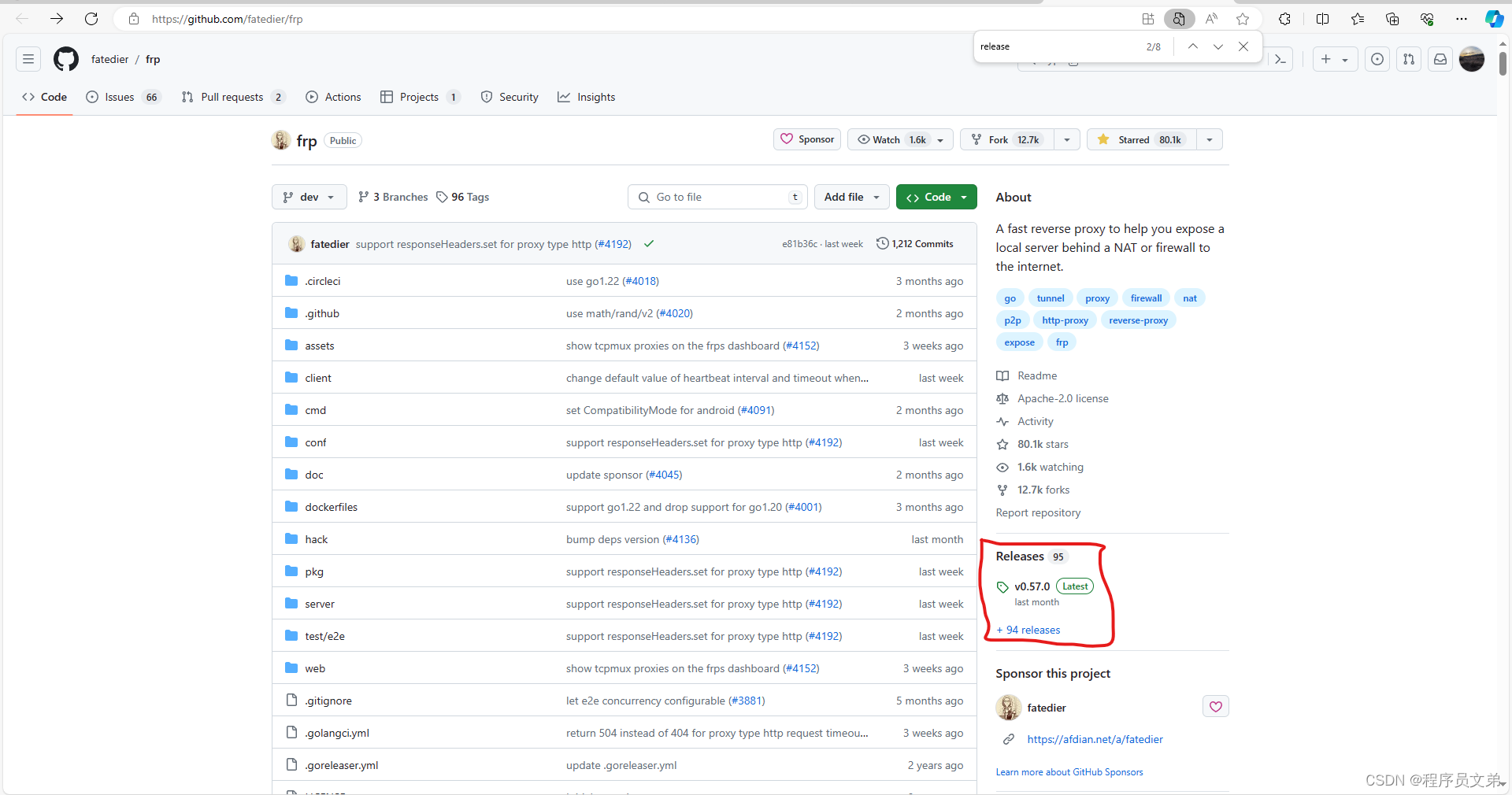Open Apache-2.0 license link

pyautogui.click(x=1052, y=398)
